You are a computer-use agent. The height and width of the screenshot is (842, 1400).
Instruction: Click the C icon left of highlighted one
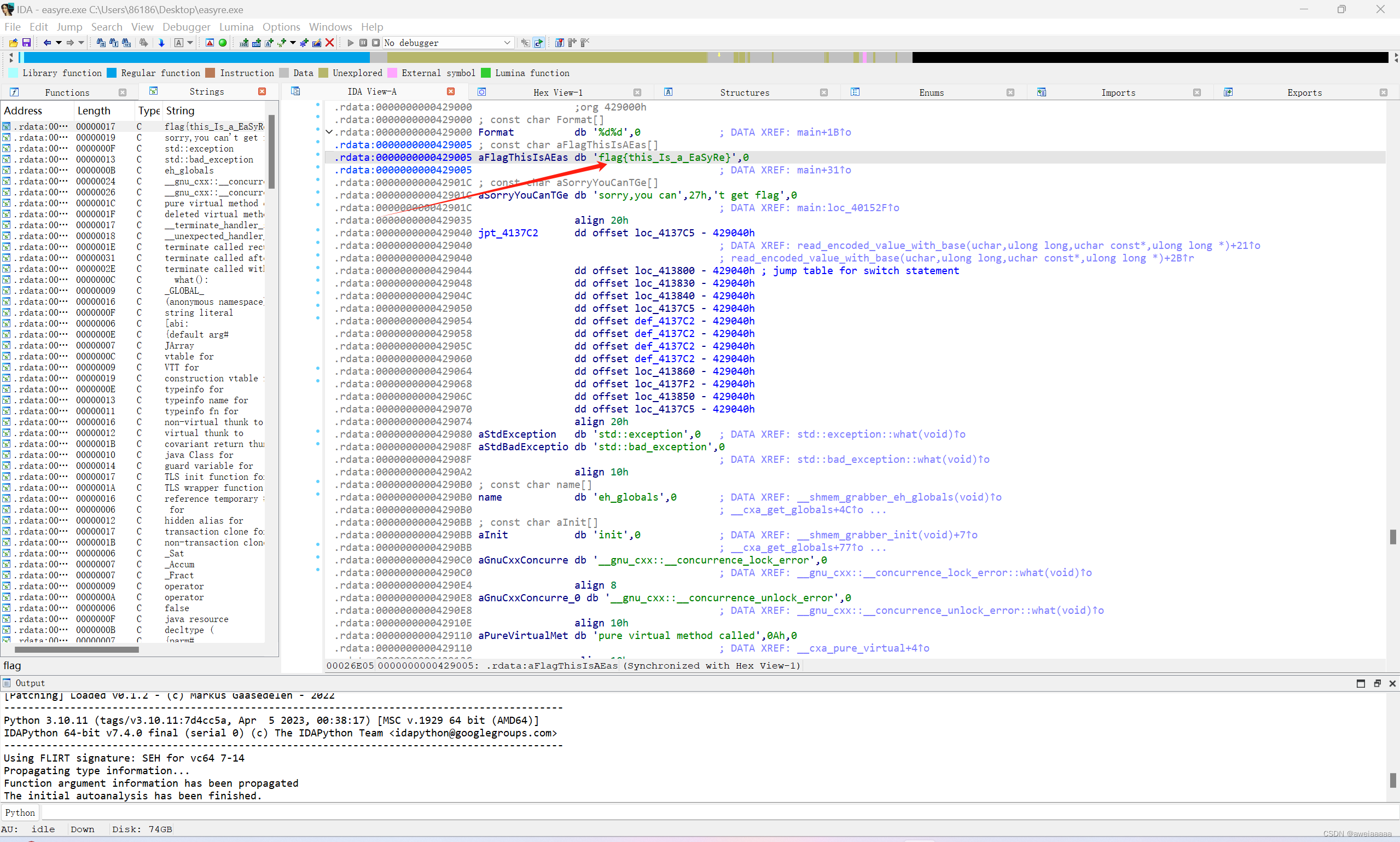coord(525,43)
